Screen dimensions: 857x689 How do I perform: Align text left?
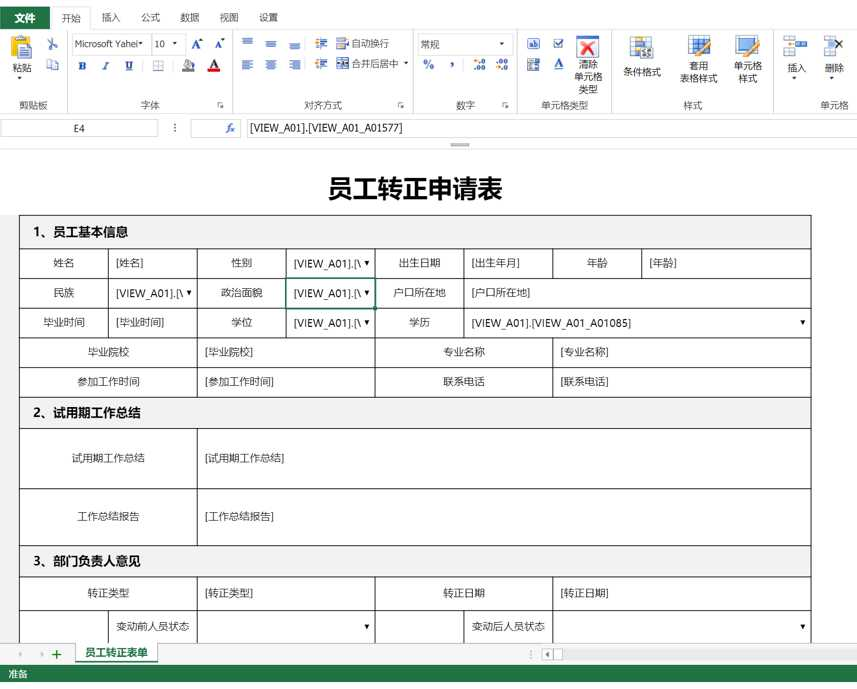248,65
